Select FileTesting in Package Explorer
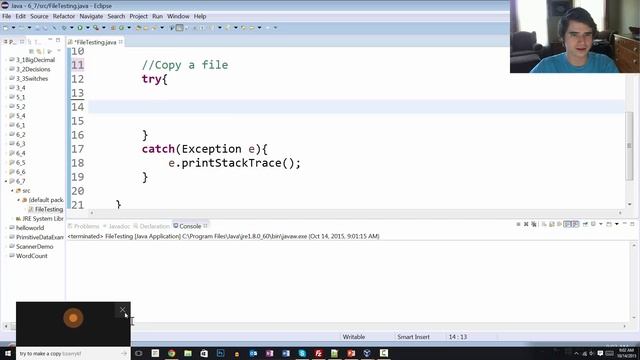 (x=46, y=209)
